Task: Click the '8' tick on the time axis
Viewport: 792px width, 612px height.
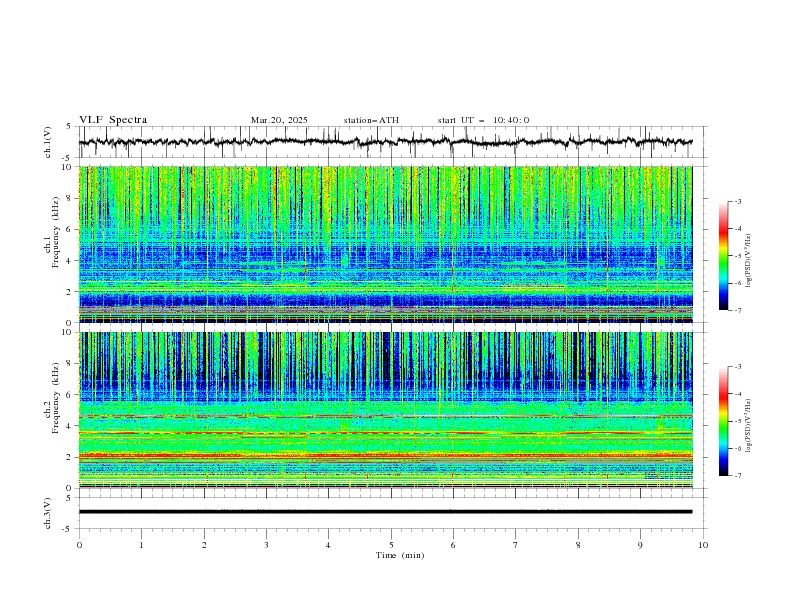Action: click(578, 545)
